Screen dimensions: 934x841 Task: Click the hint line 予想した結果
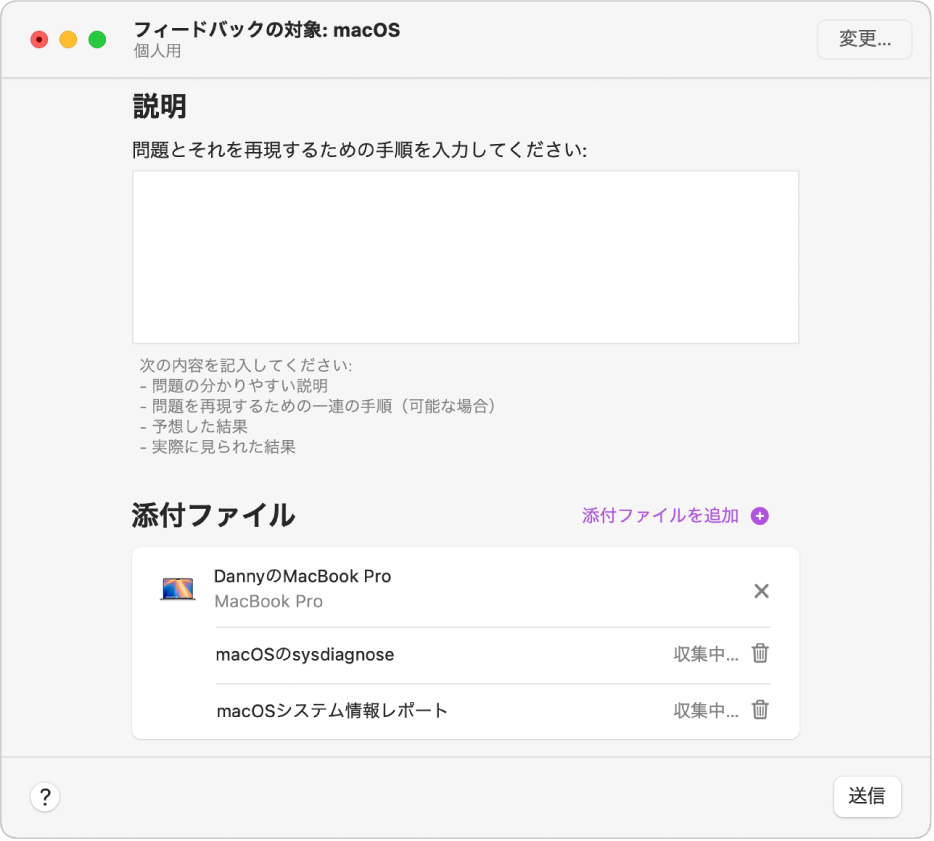pyautogui.click(x=200, y=427)
